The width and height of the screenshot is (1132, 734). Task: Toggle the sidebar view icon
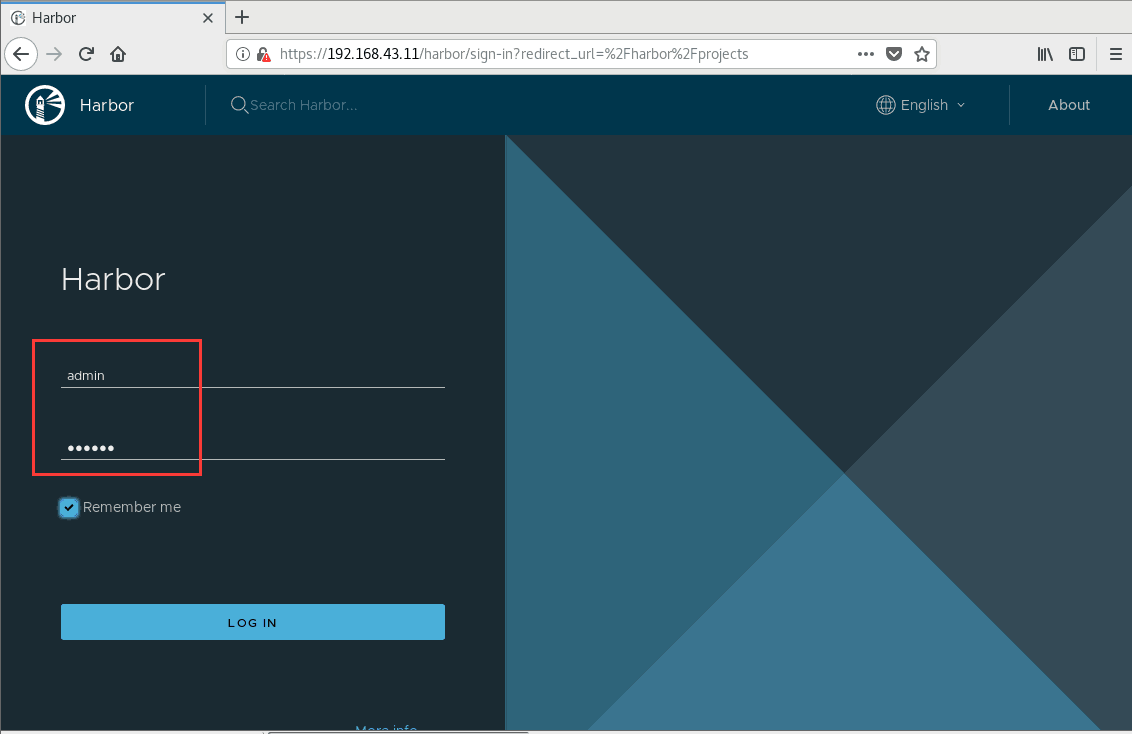point(1076,54)
